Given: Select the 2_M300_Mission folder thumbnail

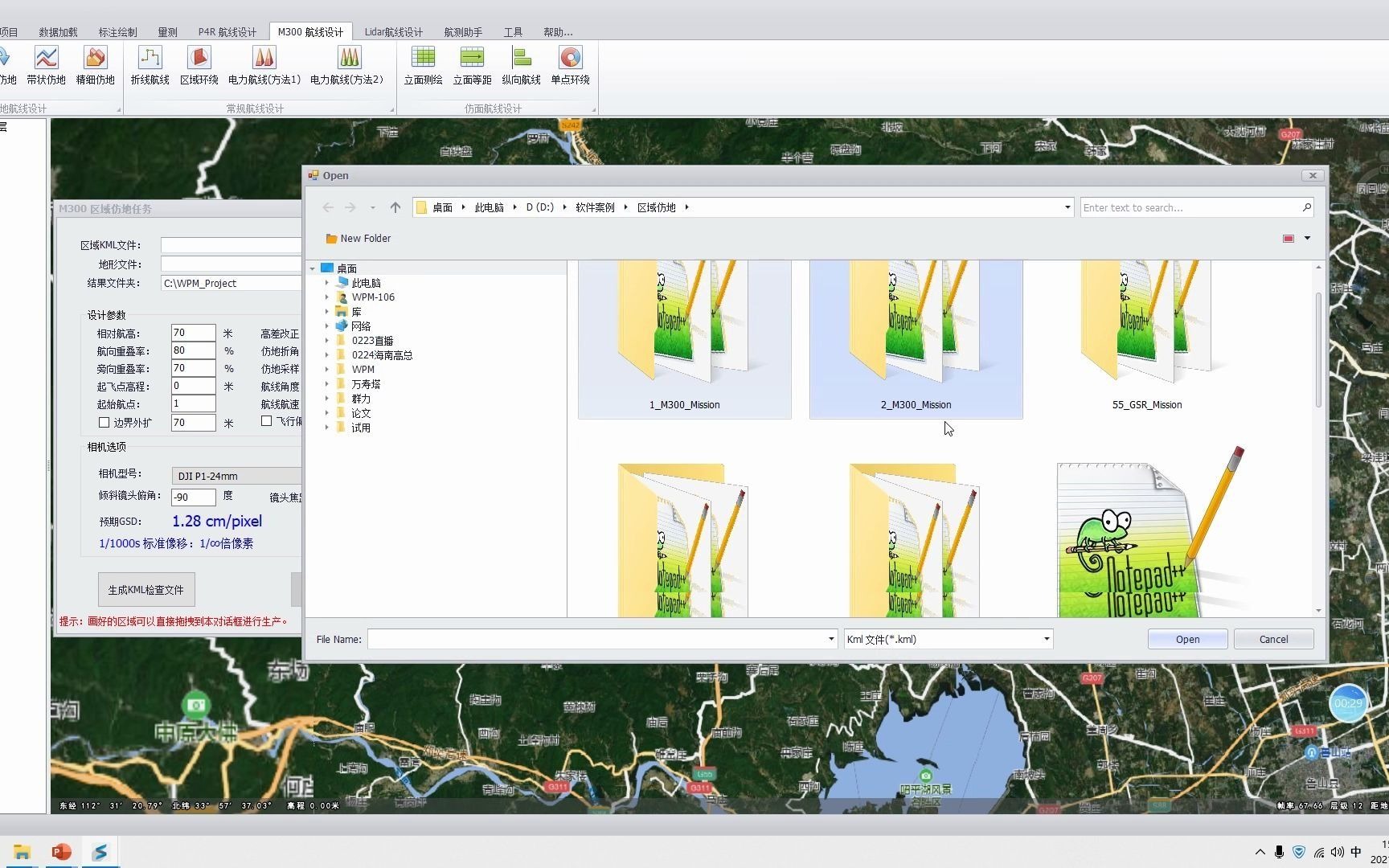Looking at the screenshot, I should coord(916,338).
